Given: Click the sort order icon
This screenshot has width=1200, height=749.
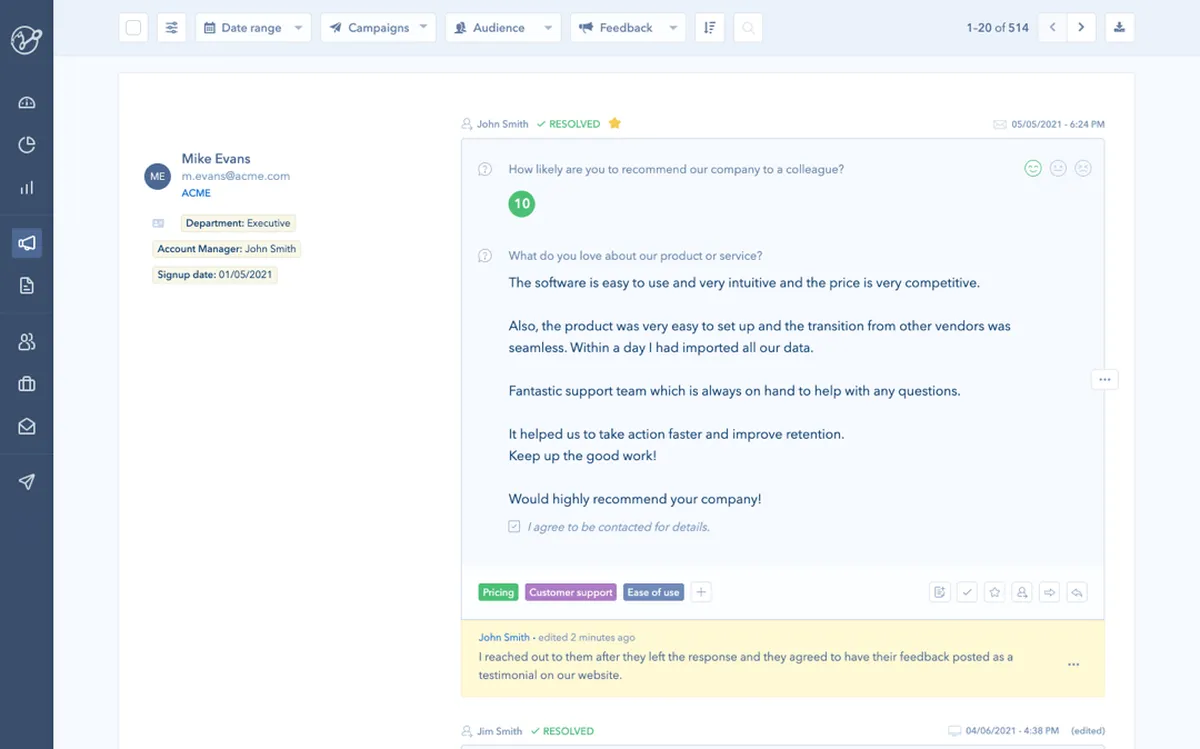Looking at the screenshot, I should tap(709, 28).
